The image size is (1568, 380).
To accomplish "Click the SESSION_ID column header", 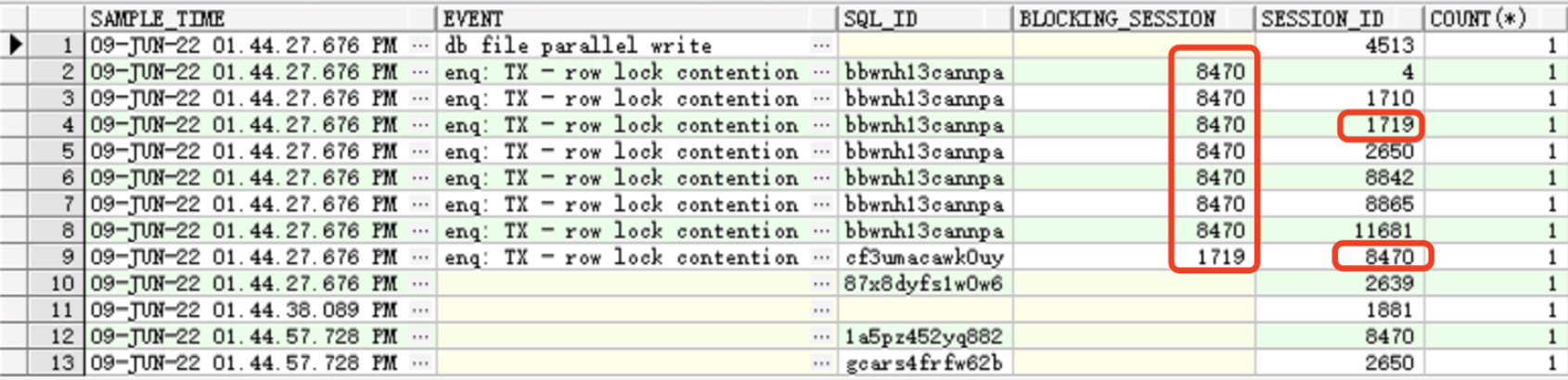I will [x=1339, y=18].
